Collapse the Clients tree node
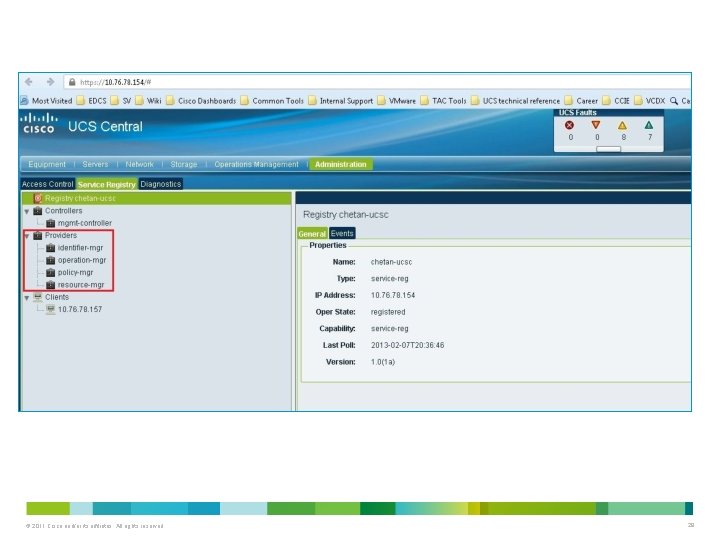The width and height of the screenshot is (720, 540). (27, 298)
